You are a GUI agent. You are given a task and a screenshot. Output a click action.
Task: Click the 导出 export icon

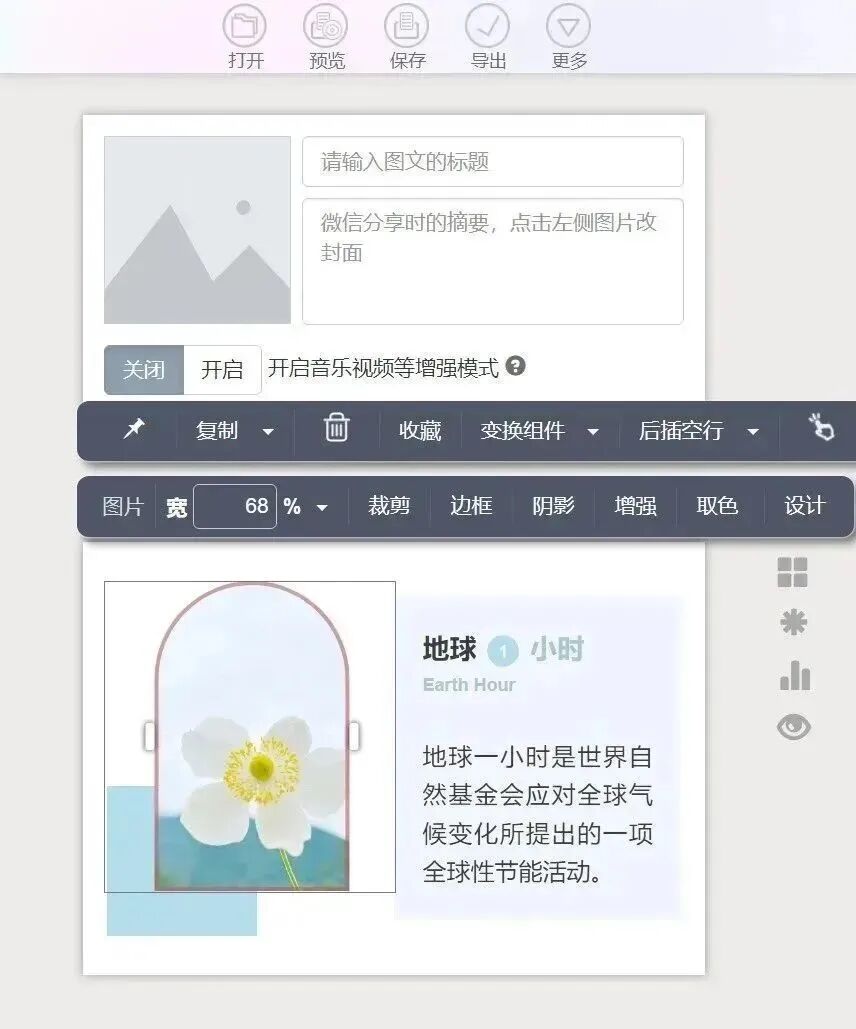click(487, 26)
